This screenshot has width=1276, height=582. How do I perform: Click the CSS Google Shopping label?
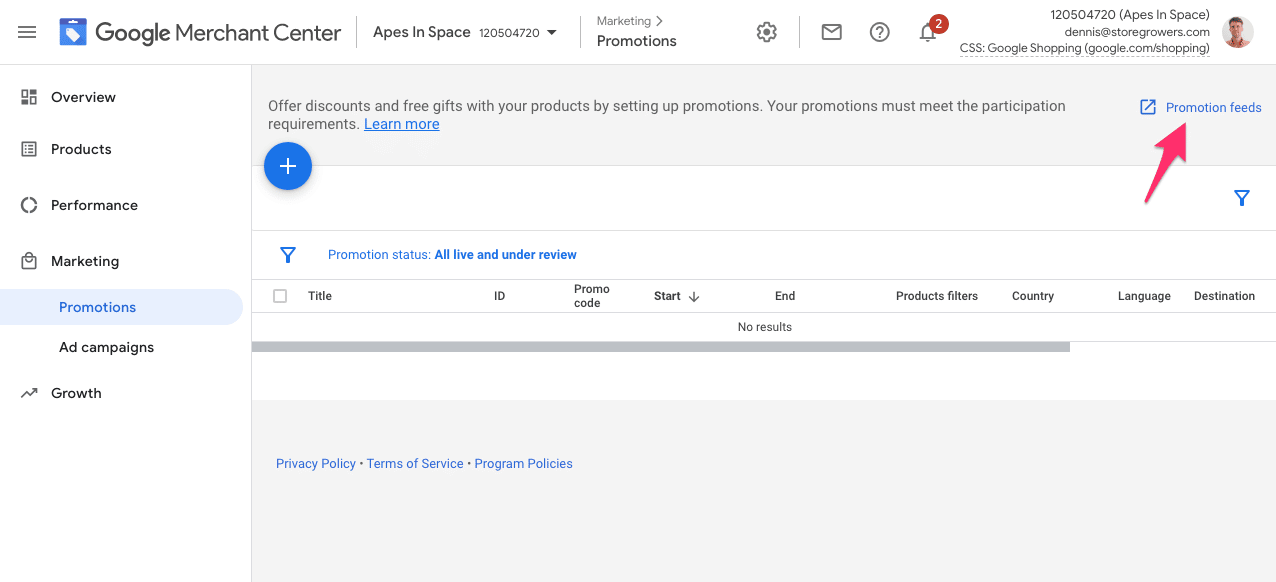(1084, 48)
